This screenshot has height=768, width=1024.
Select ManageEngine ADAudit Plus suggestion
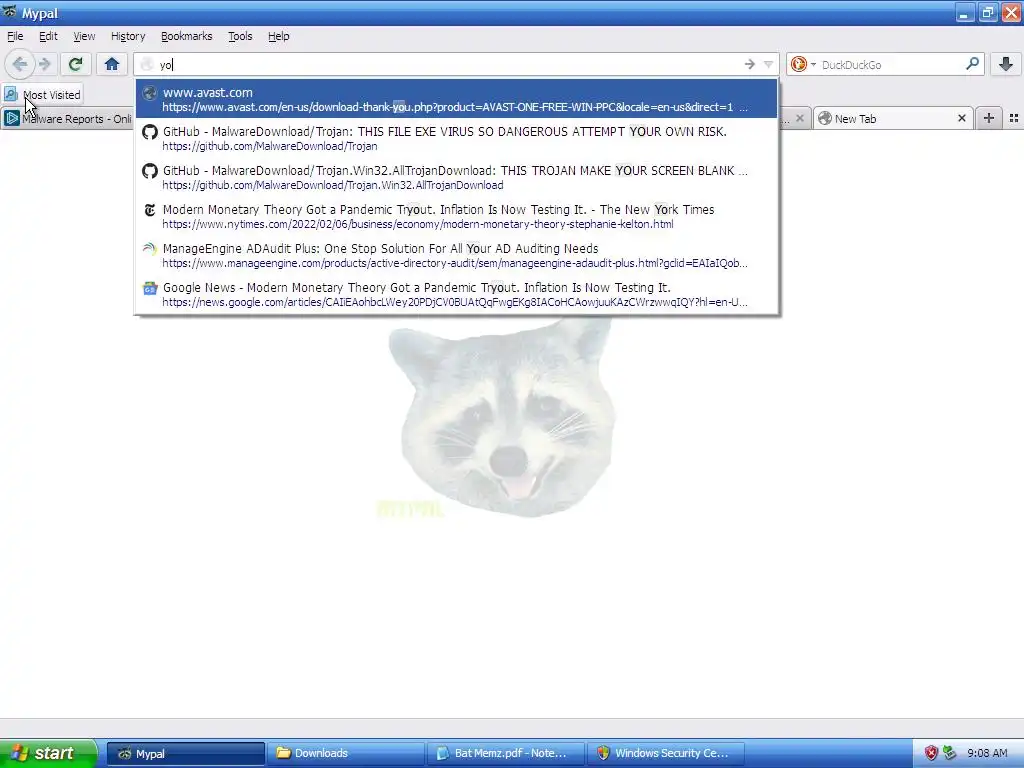pos(456,255)
